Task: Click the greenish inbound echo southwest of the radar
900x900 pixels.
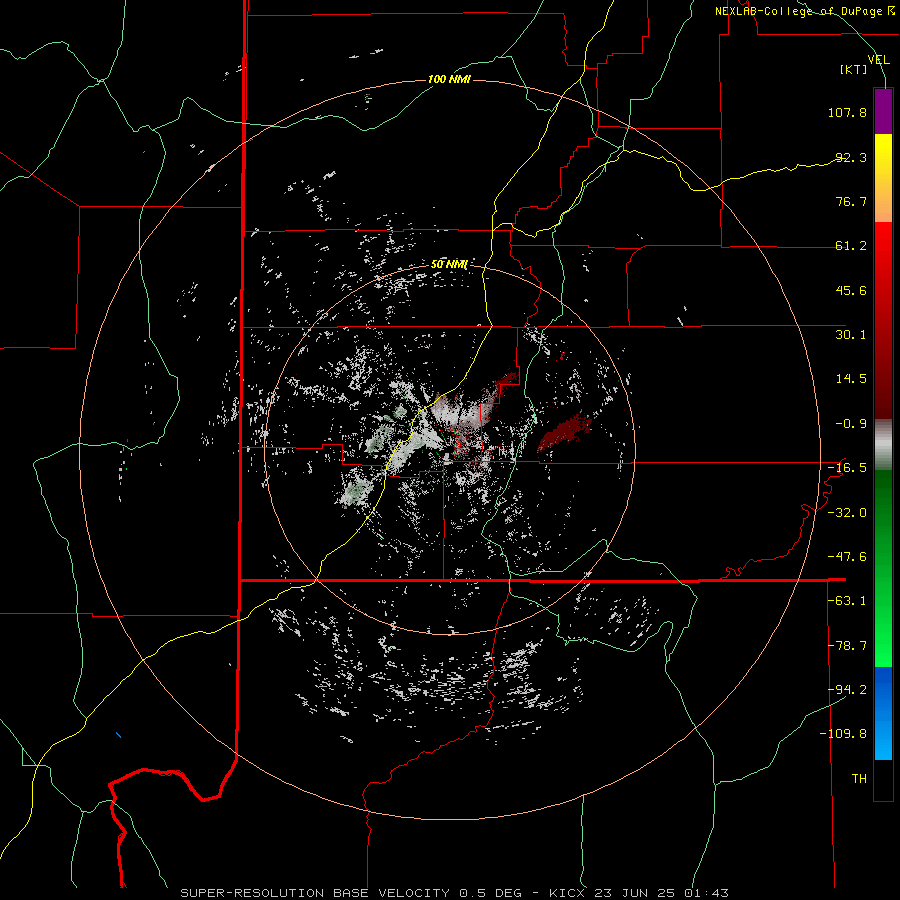Action: pos(358,492)
